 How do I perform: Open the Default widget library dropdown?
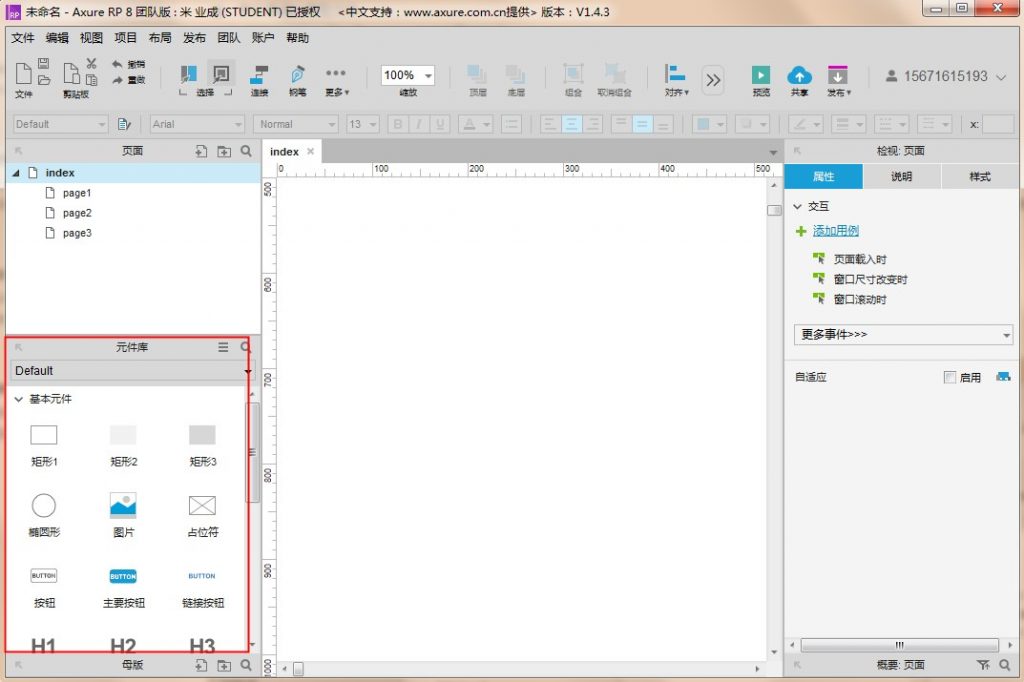[x=132, y=371]
